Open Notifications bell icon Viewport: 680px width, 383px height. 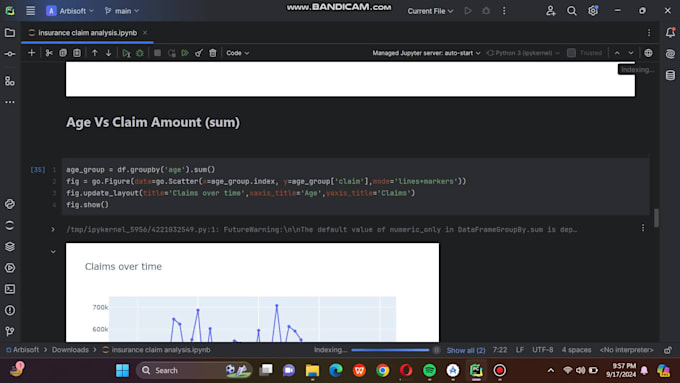pyautogui.click(x=670, y=33)
